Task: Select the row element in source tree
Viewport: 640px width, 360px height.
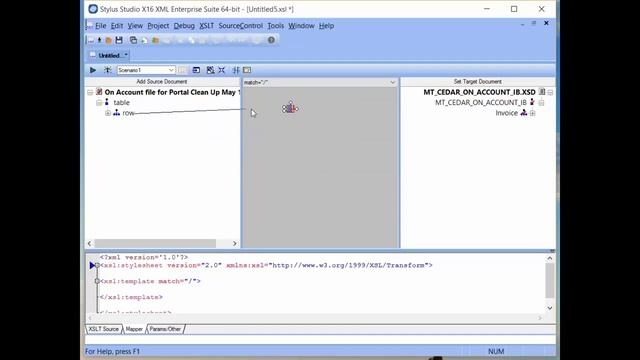Action: 128,113
